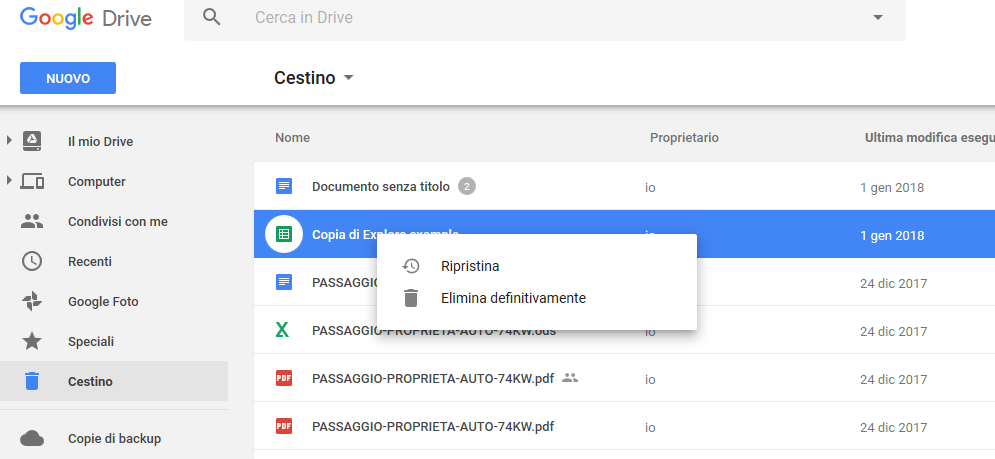Screen dimensions: 995x459
Task: Click the shared people icon beside the PDF name
Action: click(571, 378)
